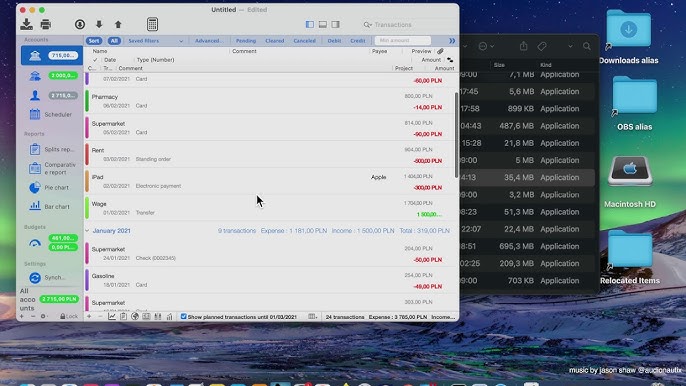Open OBS alias folder on desktop
The width and height of the screenshot is (686, 386).
tap(634, 103)
